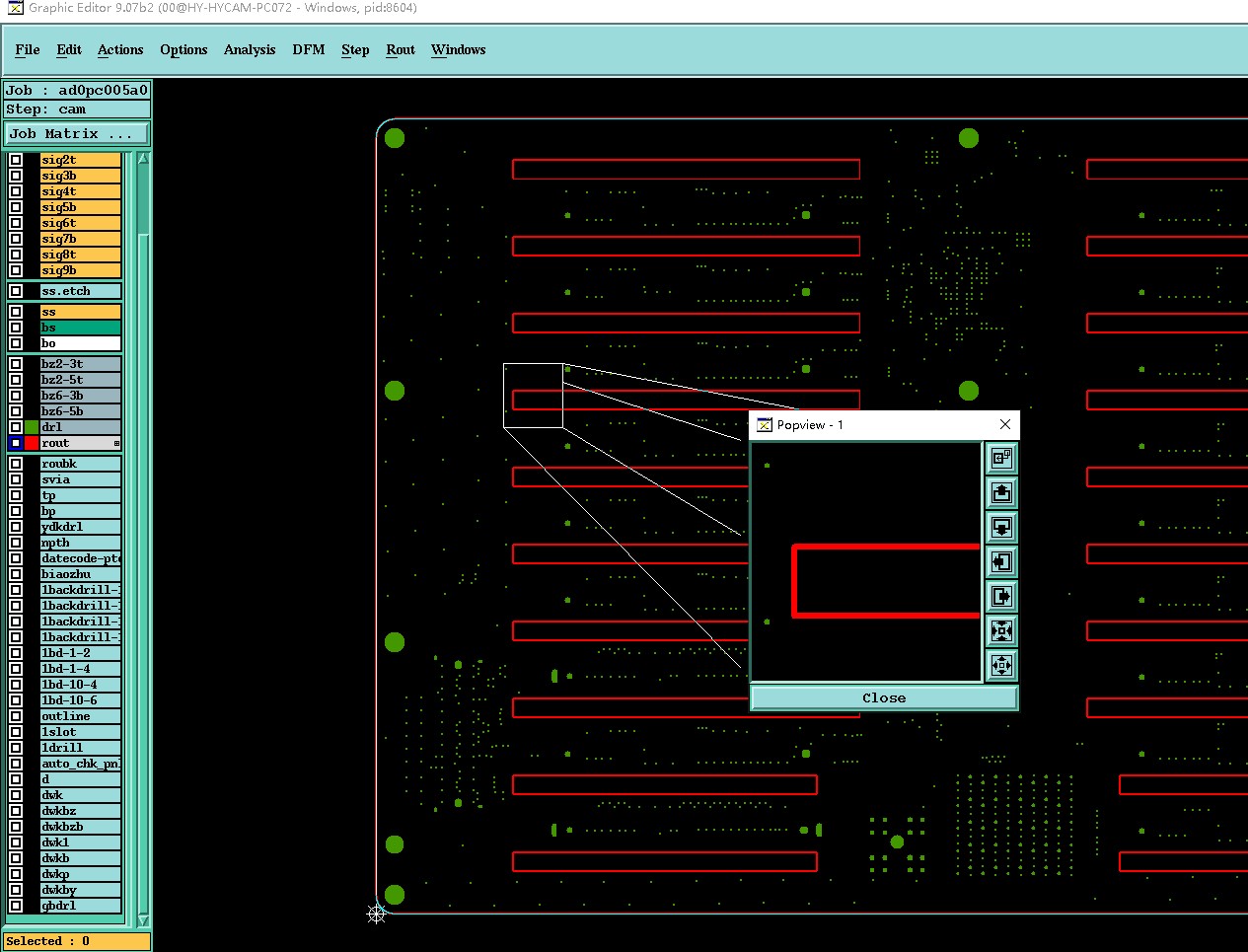Screen dimensions: 1248x952
Task: Select the dwkby layer name
Action: (x=80, y=890)
